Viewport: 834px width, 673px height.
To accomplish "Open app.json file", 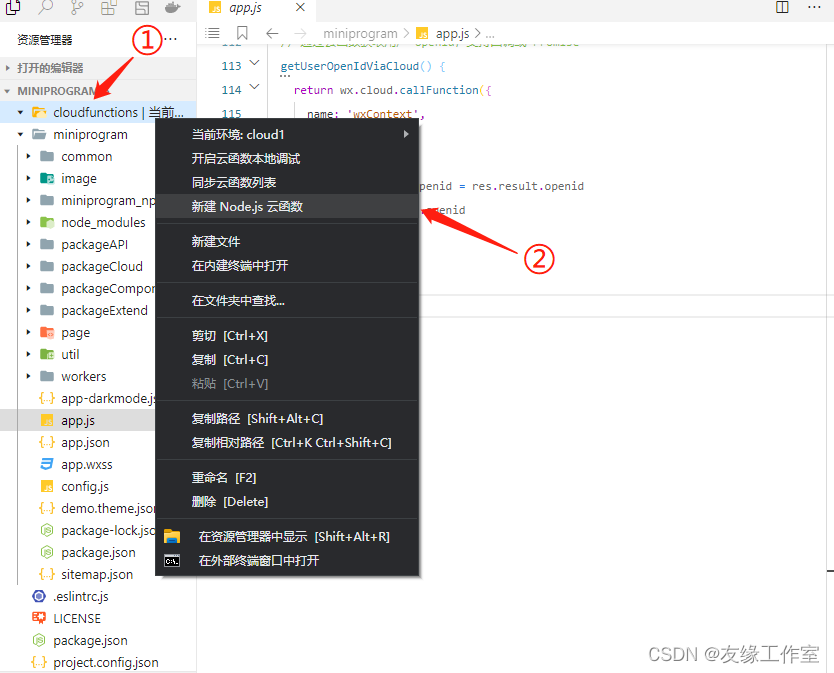I will point(85,443).
